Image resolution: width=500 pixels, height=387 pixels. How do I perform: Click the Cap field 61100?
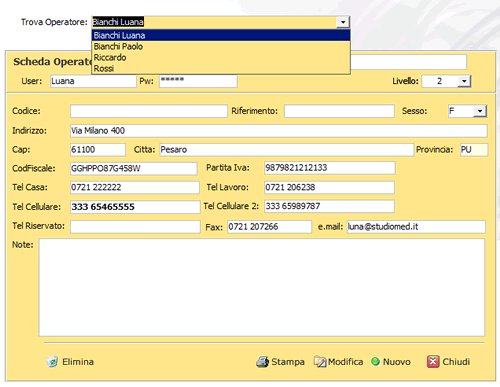click(x=98, y=150)
